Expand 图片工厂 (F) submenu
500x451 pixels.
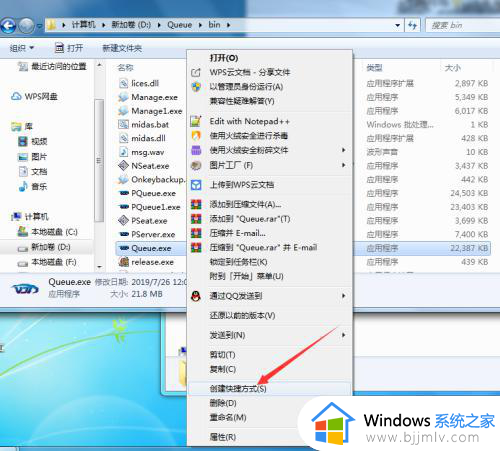click(x=269, y=165)
